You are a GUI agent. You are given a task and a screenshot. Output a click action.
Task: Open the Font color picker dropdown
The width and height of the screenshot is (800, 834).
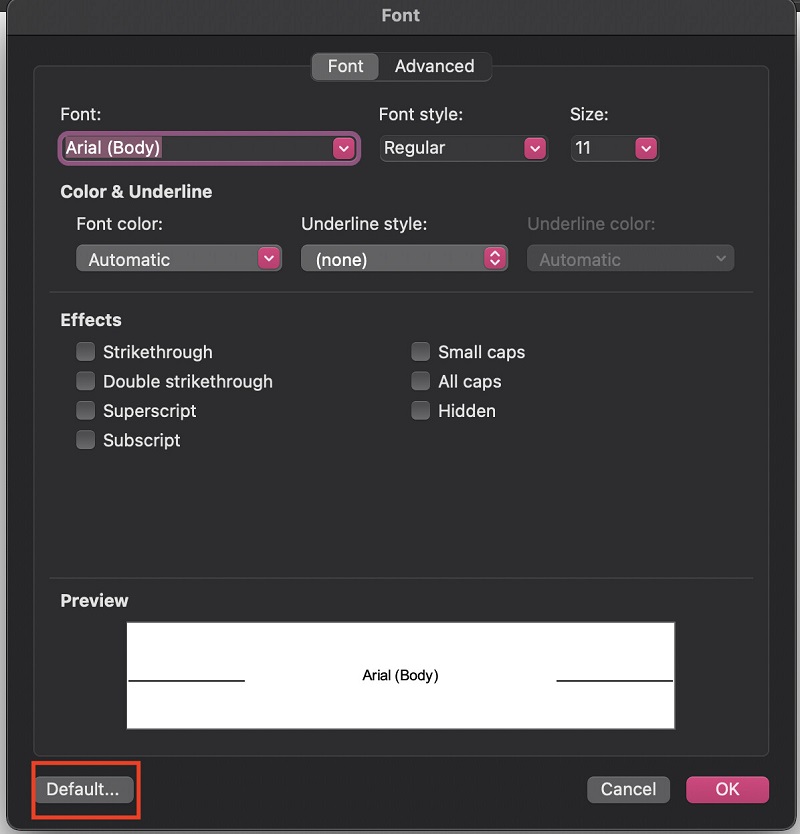pyautogui.click(x=268, y=259)
